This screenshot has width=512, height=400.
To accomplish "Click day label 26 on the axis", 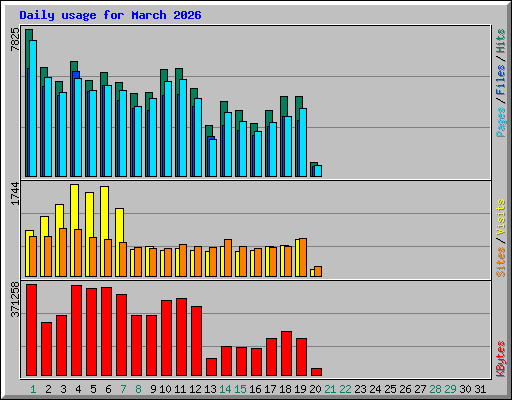I will pos(405,389).
